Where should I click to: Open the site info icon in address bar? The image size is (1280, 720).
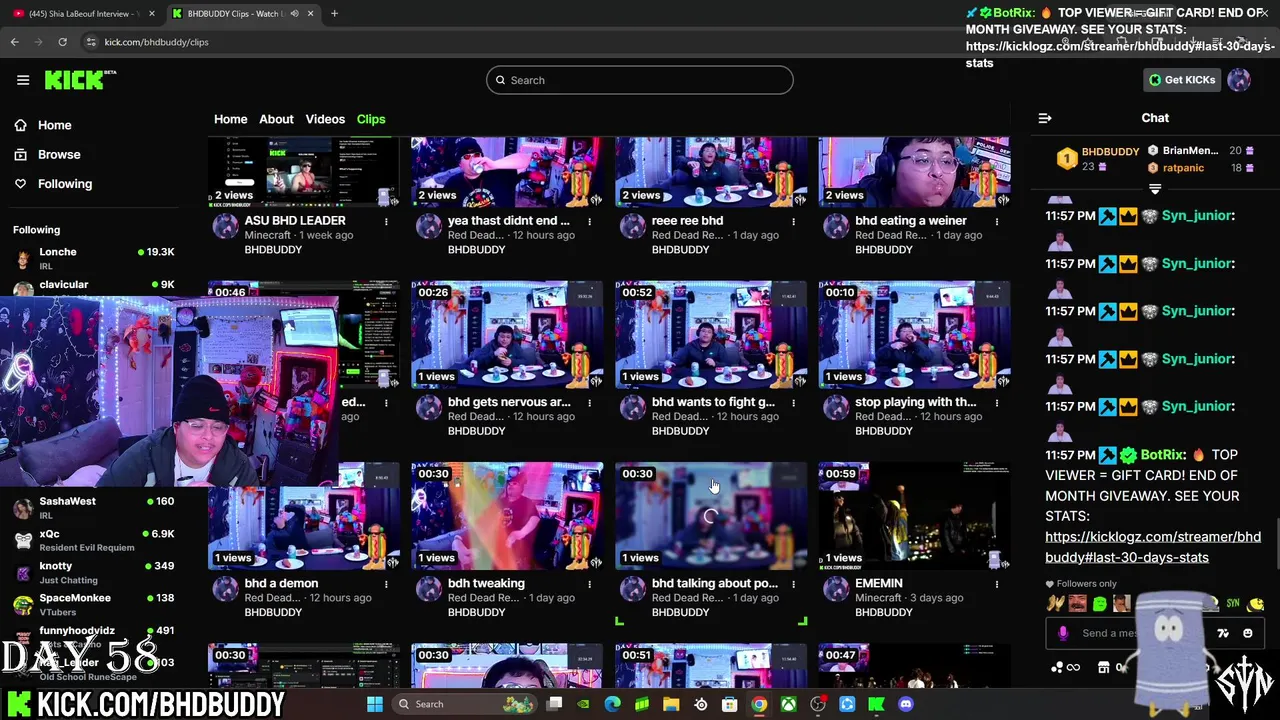[91, 42]
